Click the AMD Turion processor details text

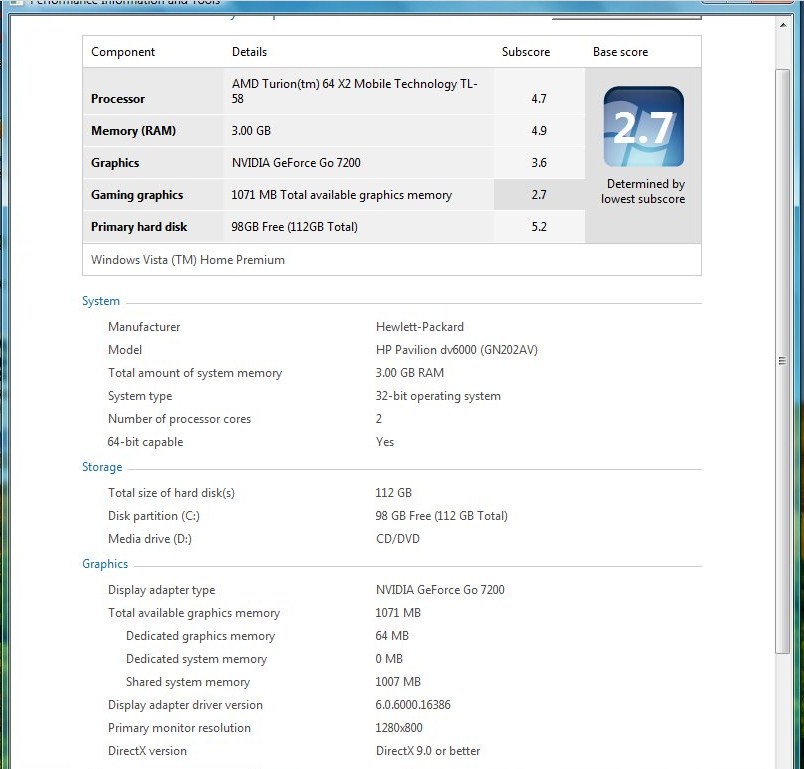354,91
